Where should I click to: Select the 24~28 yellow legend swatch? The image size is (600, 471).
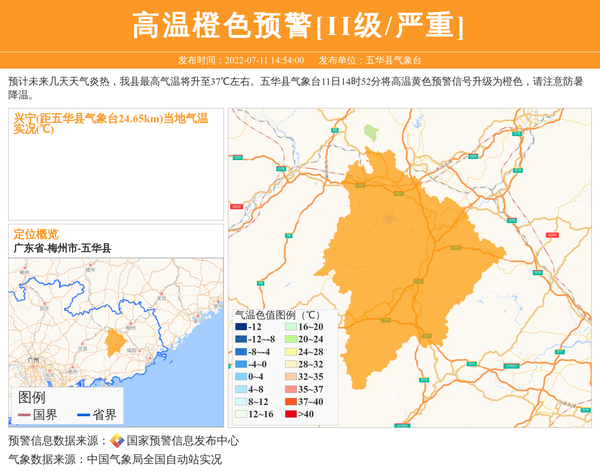tap(290, 352)
